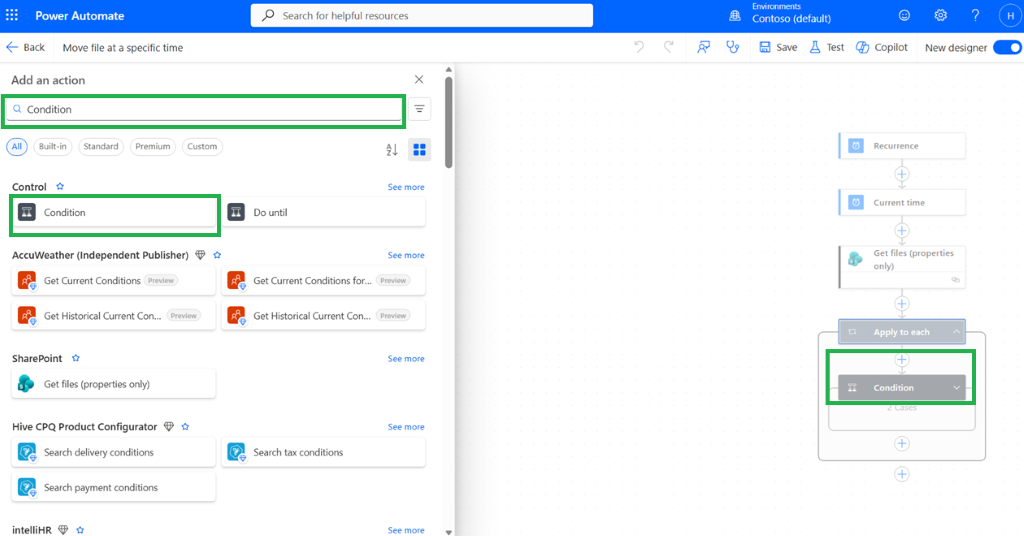Choose the Search payment conditions action
1024x536 pixels.
click(x=114, y=488)
